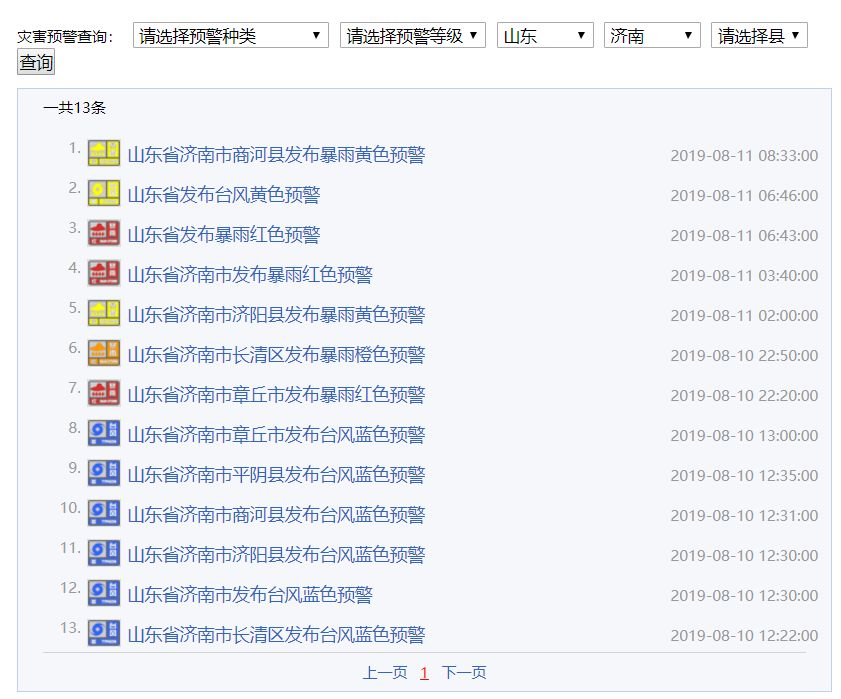Expand the 山东 province dropdown

click(x=545, y=35)
